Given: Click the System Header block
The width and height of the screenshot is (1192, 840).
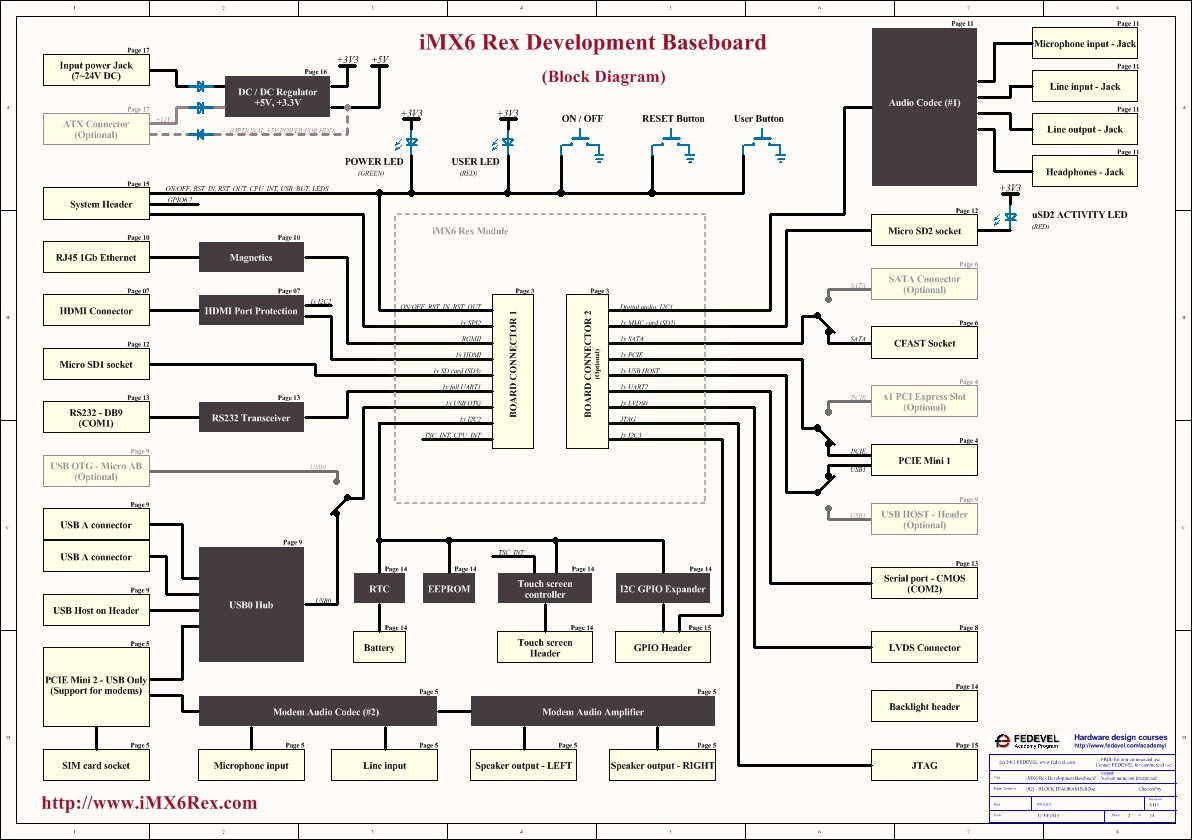Looking at the screenshot, I should click(97, 204).
